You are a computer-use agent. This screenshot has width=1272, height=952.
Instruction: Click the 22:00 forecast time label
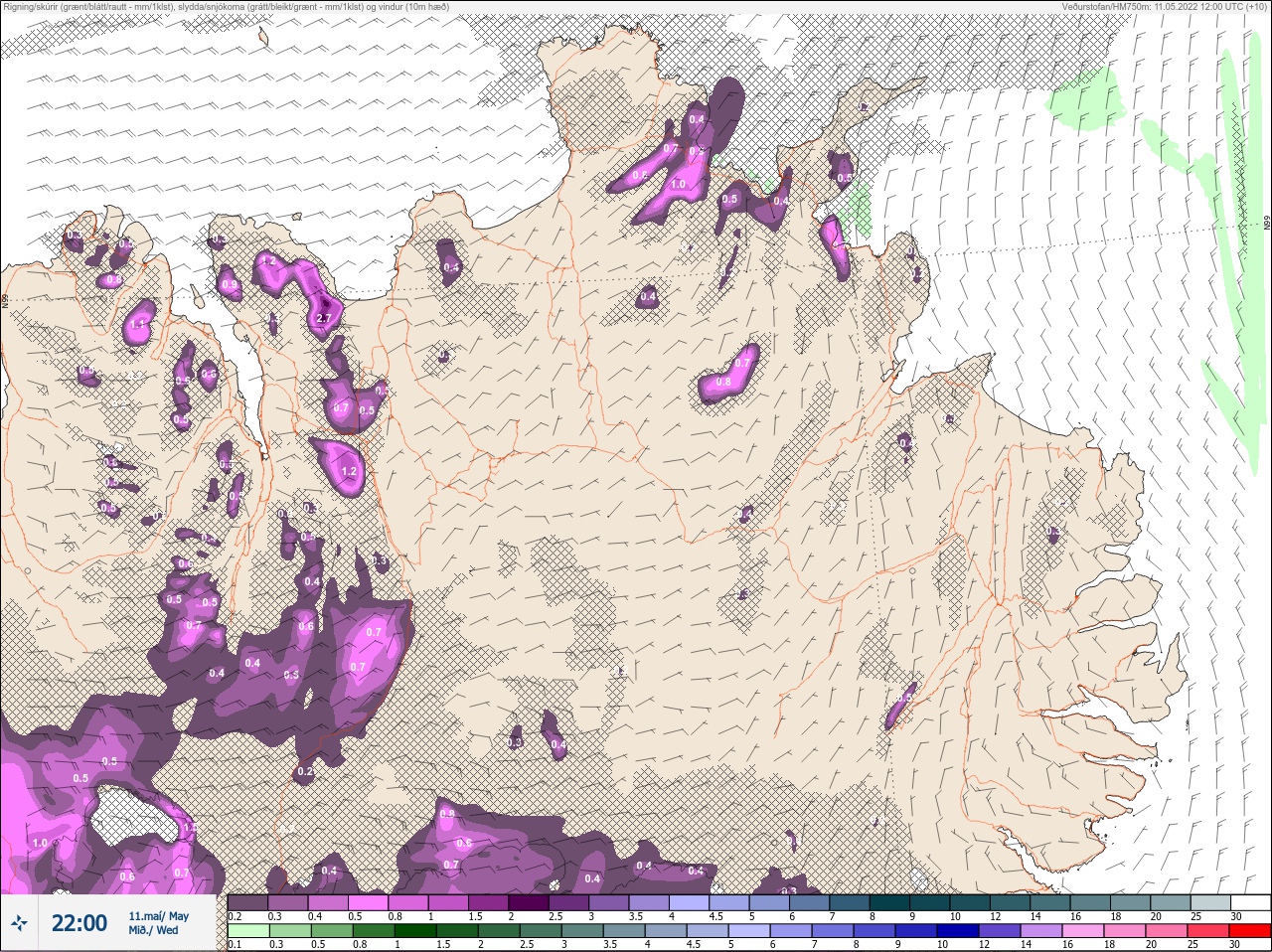79,923
